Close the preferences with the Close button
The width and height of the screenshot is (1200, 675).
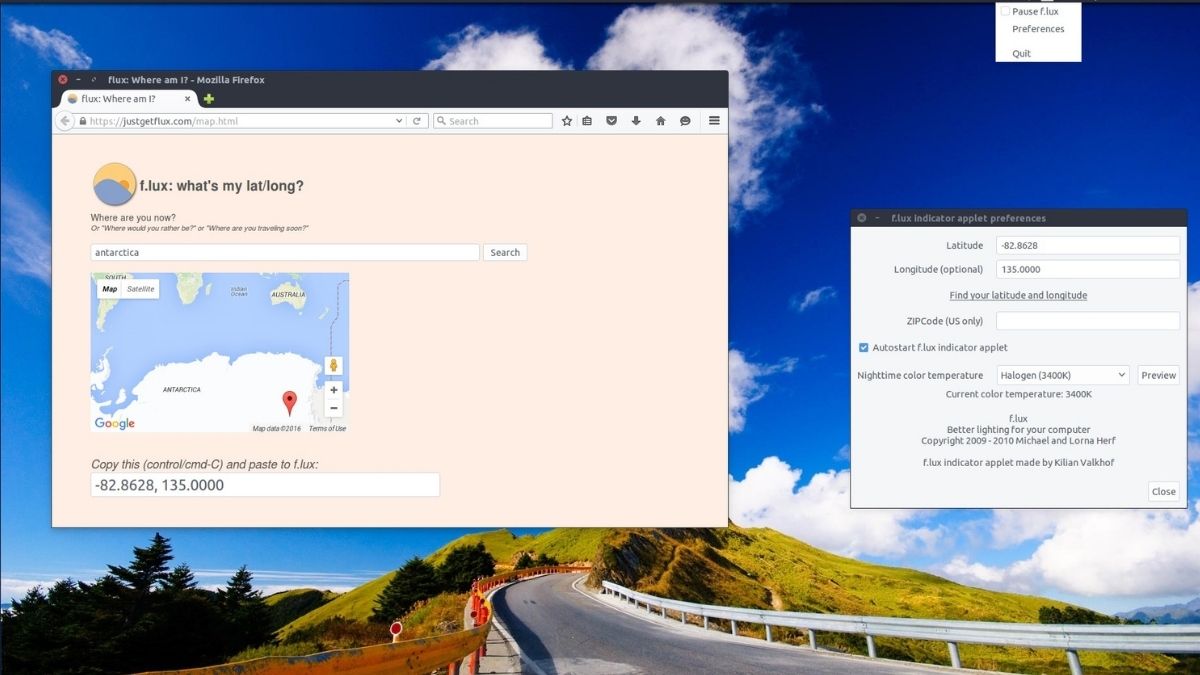pyautogui.click(x=1164, y=491)
